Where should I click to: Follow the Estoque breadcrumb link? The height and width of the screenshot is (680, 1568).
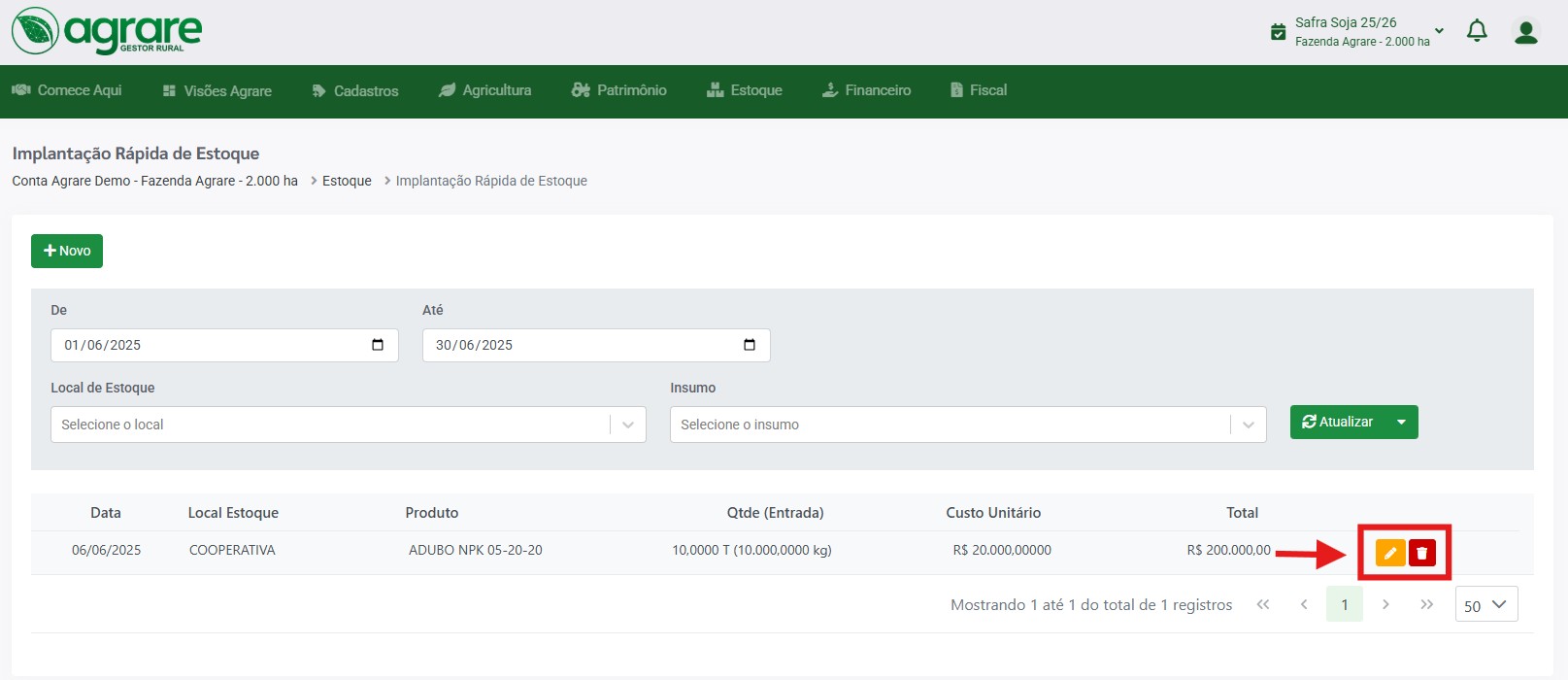[x=347, y=181]
